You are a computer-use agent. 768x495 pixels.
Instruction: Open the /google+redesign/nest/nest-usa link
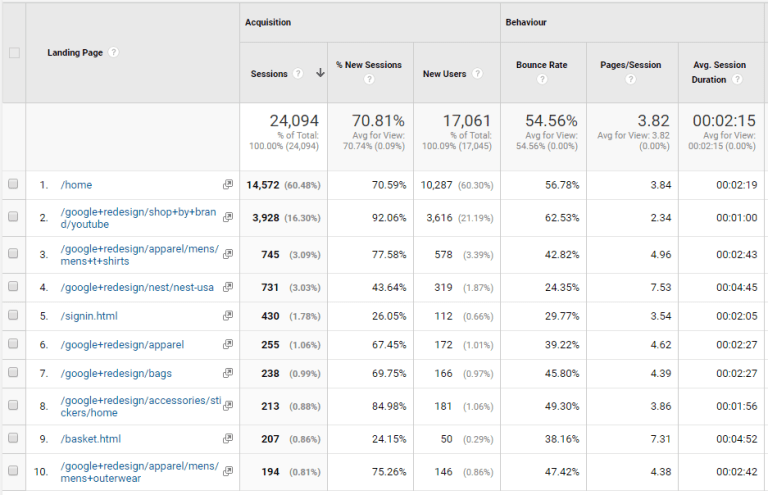137,287
